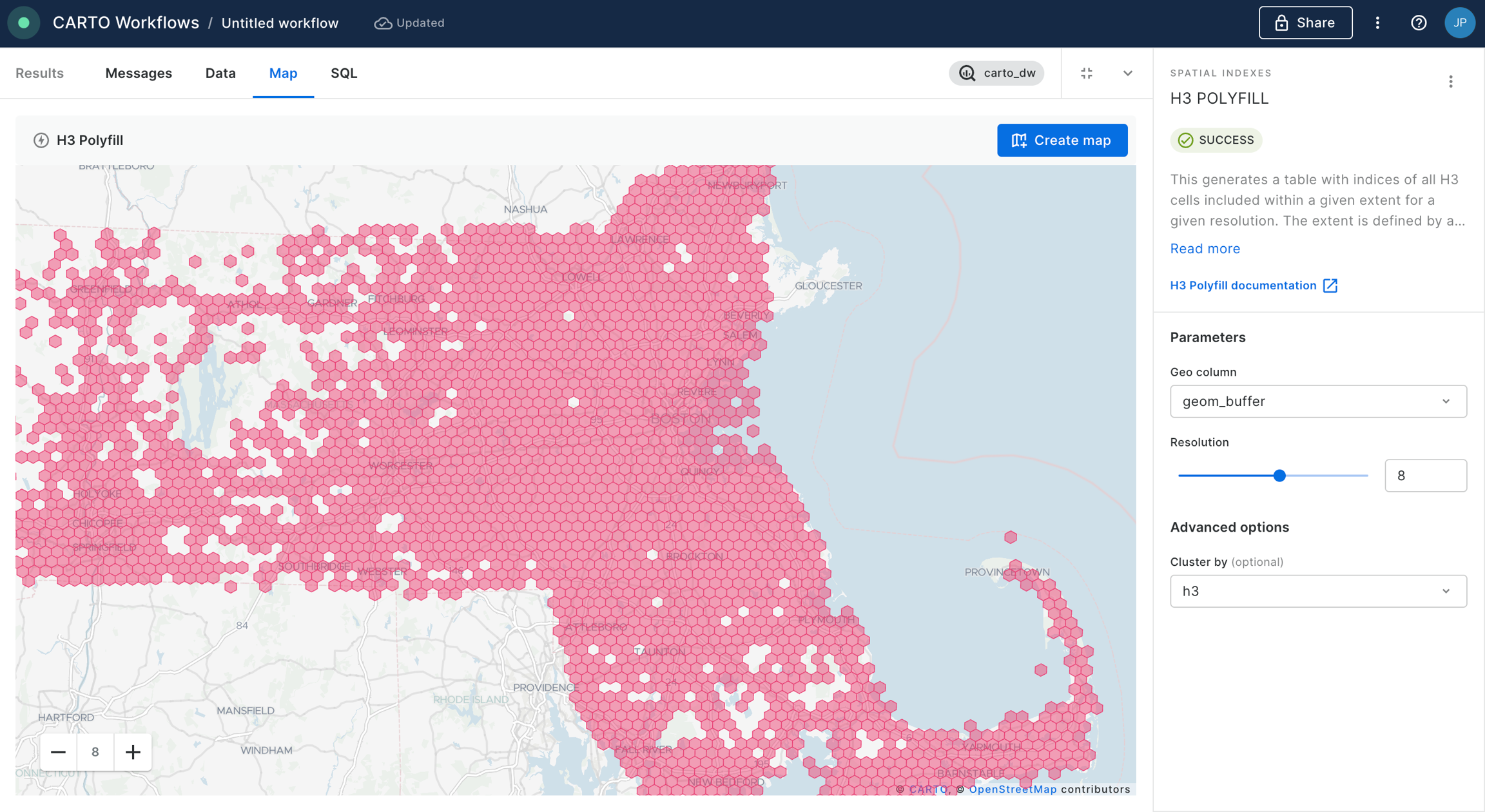The height and width of the screenshot is (812, 1485).
Task: Switch to the Data tab
Action: tap(220, 73)
